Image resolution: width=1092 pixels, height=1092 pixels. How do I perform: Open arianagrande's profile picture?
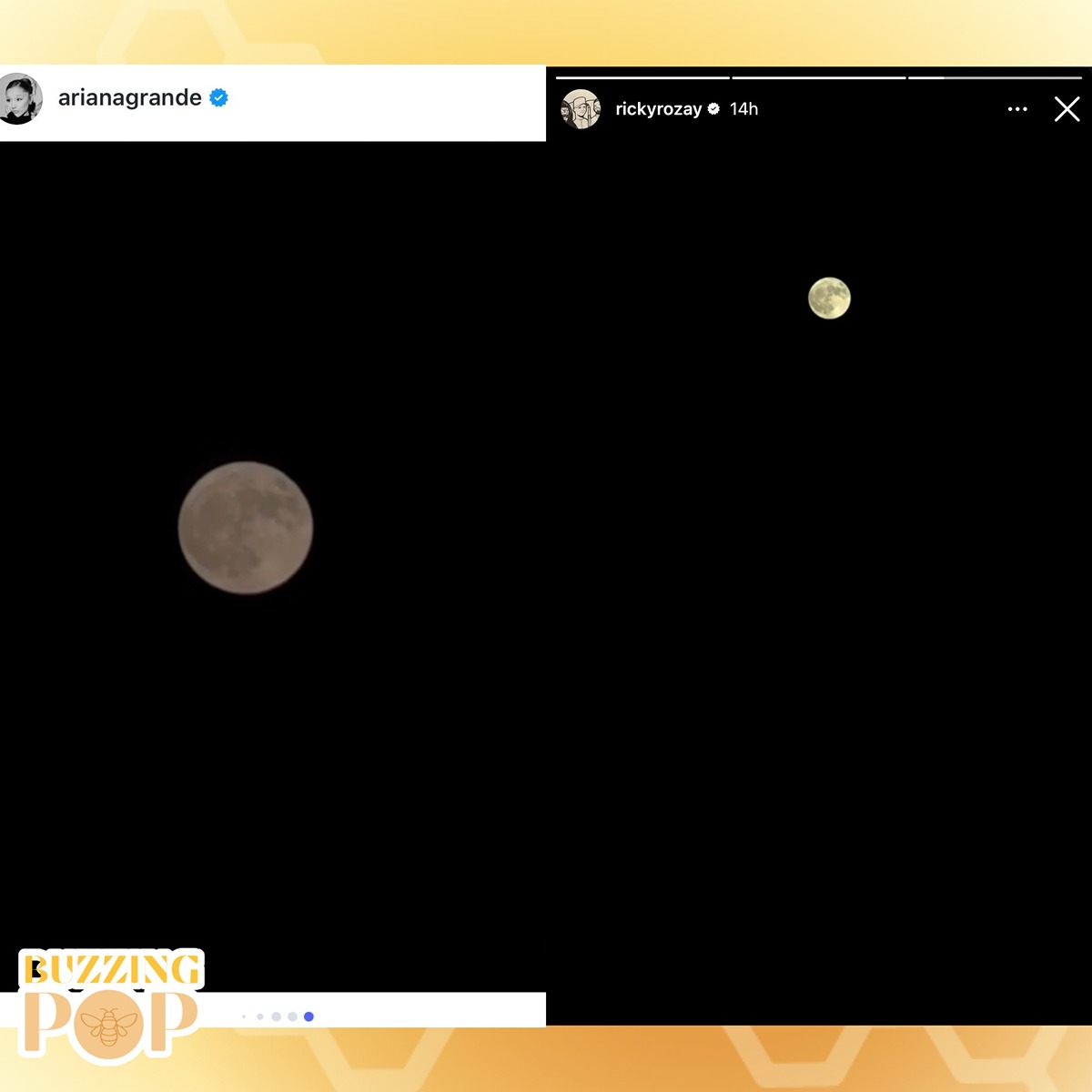[x=20, y=98]
